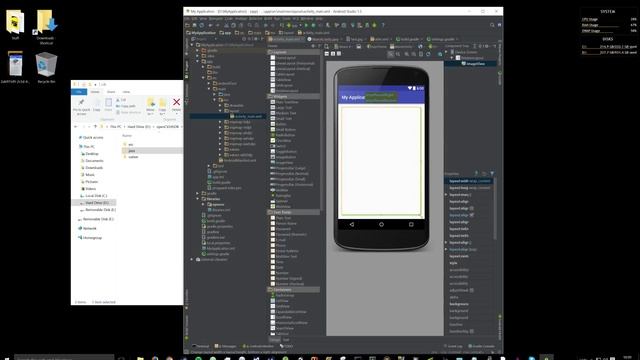
Task: Click the refresh icon above the preview
Action: 428,54
